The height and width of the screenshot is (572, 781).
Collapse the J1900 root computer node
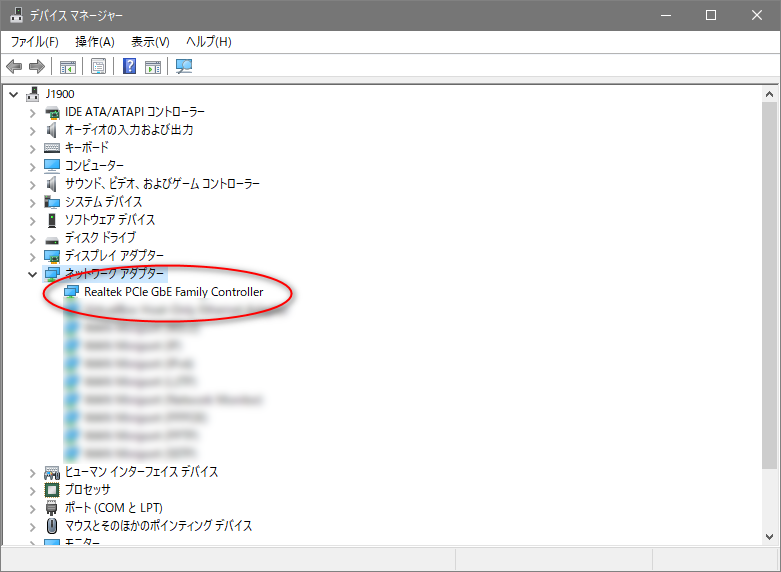(x=13, y=94)
